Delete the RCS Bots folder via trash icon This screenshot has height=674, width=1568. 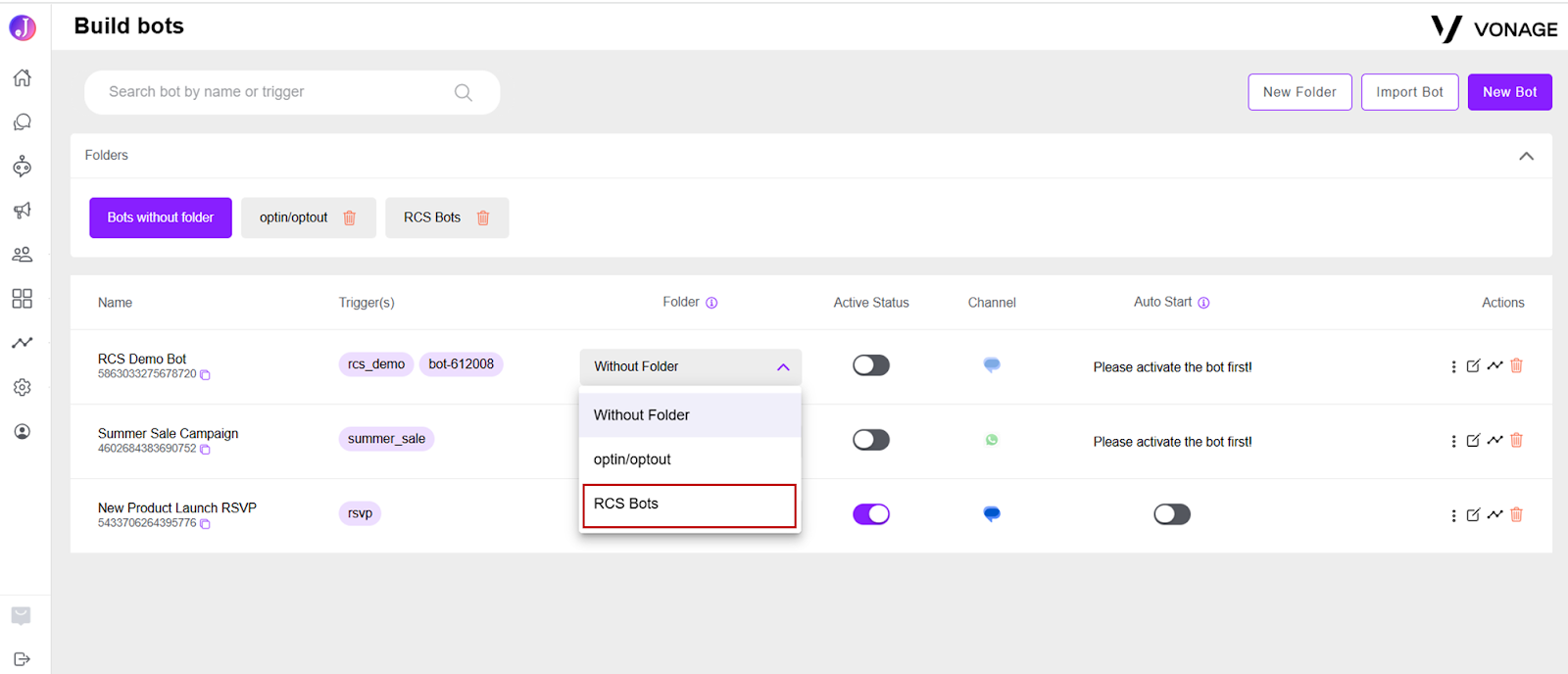tap(483, 217)
